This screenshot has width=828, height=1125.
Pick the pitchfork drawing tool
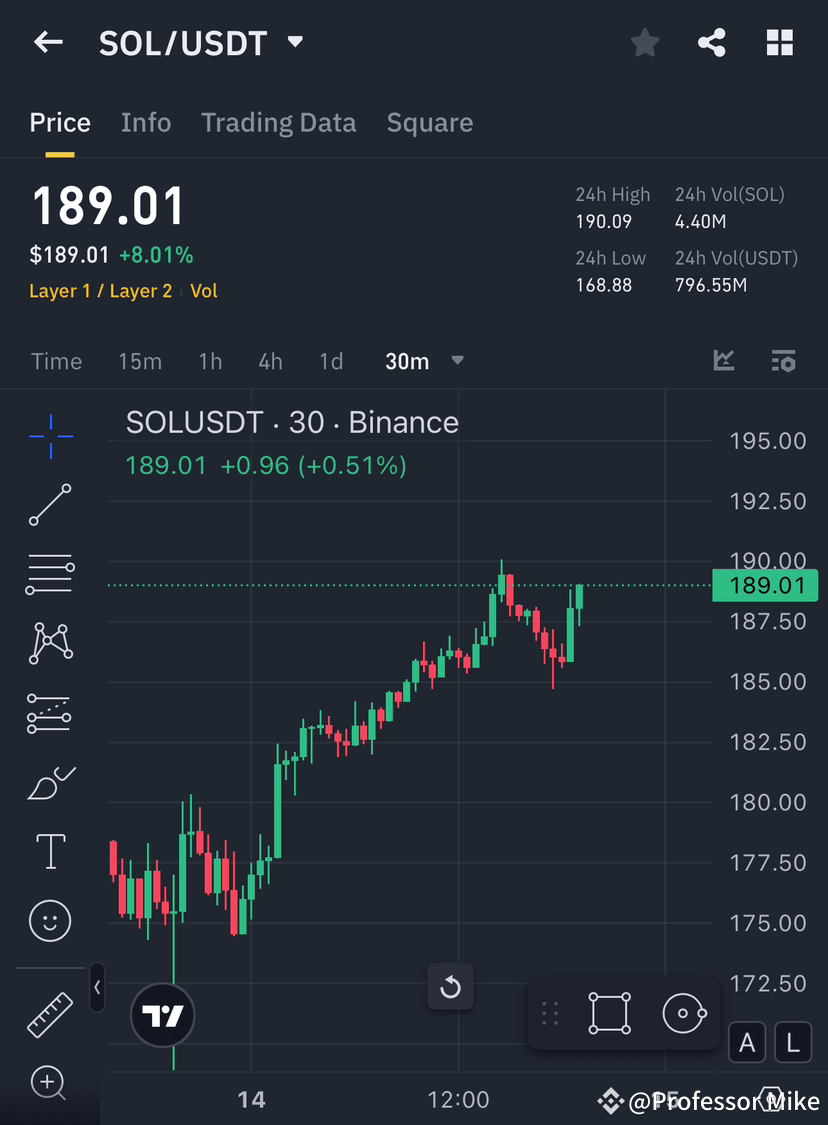[x=50, y=713]
